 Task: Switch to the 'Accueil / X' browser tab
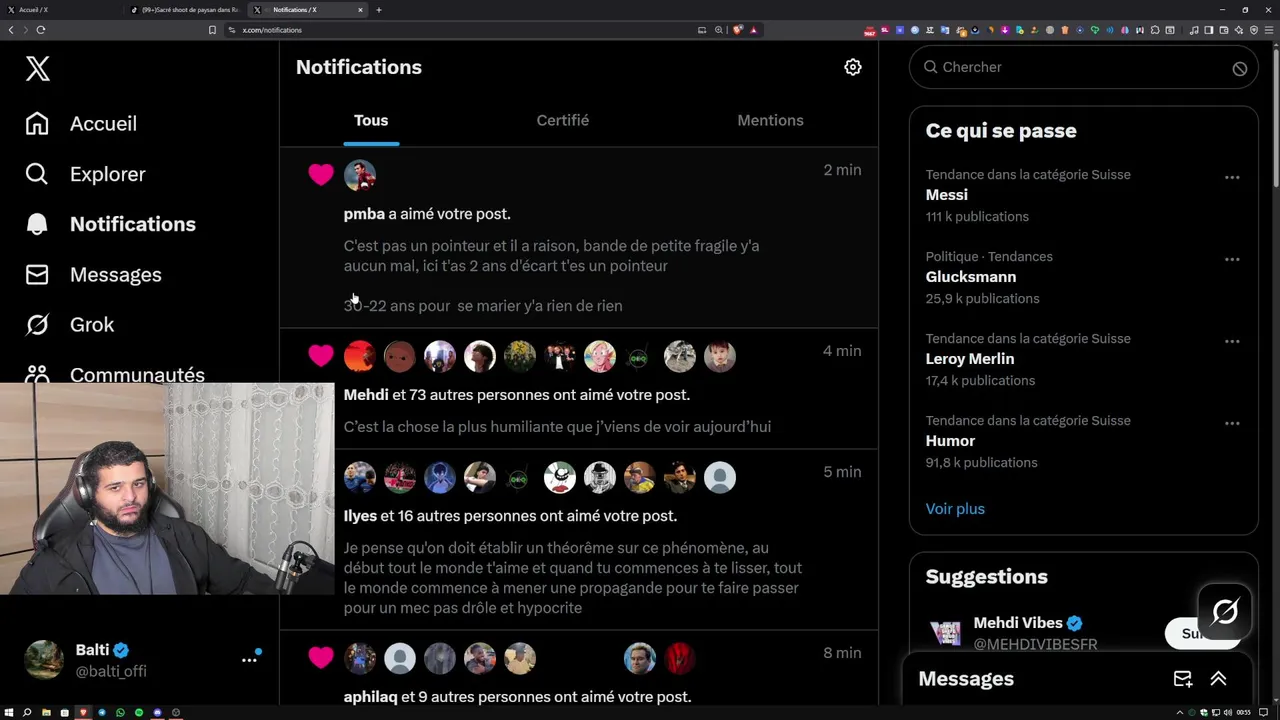pos(60,10)
